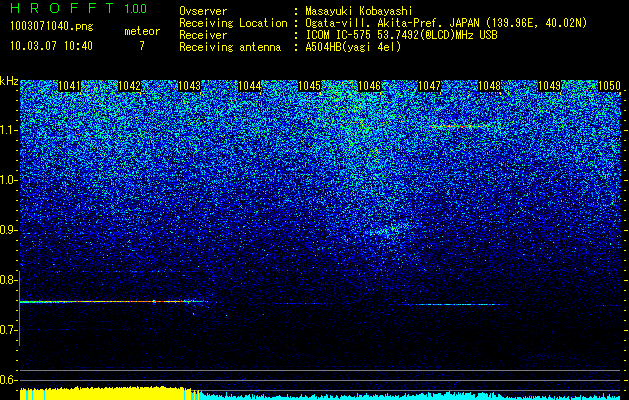Click the Receiving Location line, Ogata-vill. Akita-Pref.
Image resolution: width=629 pixels, height=400 pixels.
446,23
